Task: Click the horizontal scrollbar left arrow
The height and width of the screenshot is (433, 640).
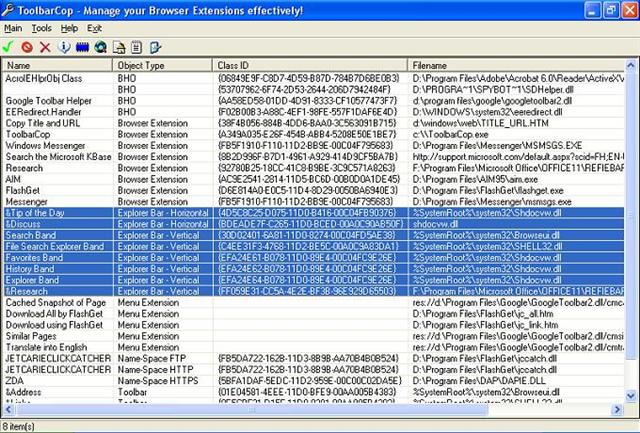Action: pyautogui.click(x=8, y=409)
